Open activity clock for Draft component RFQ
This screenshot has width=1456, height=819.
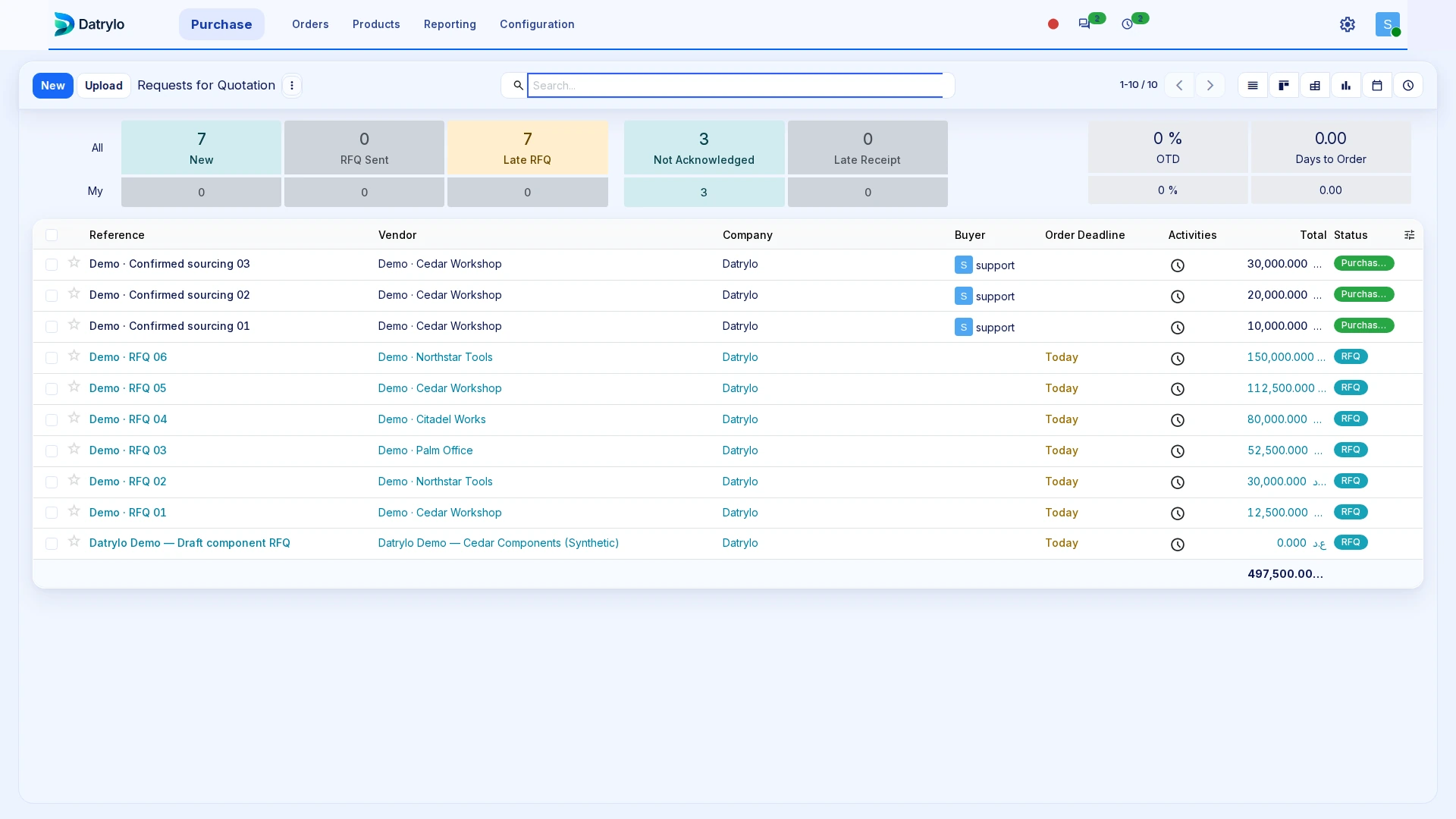point(1178,544)
